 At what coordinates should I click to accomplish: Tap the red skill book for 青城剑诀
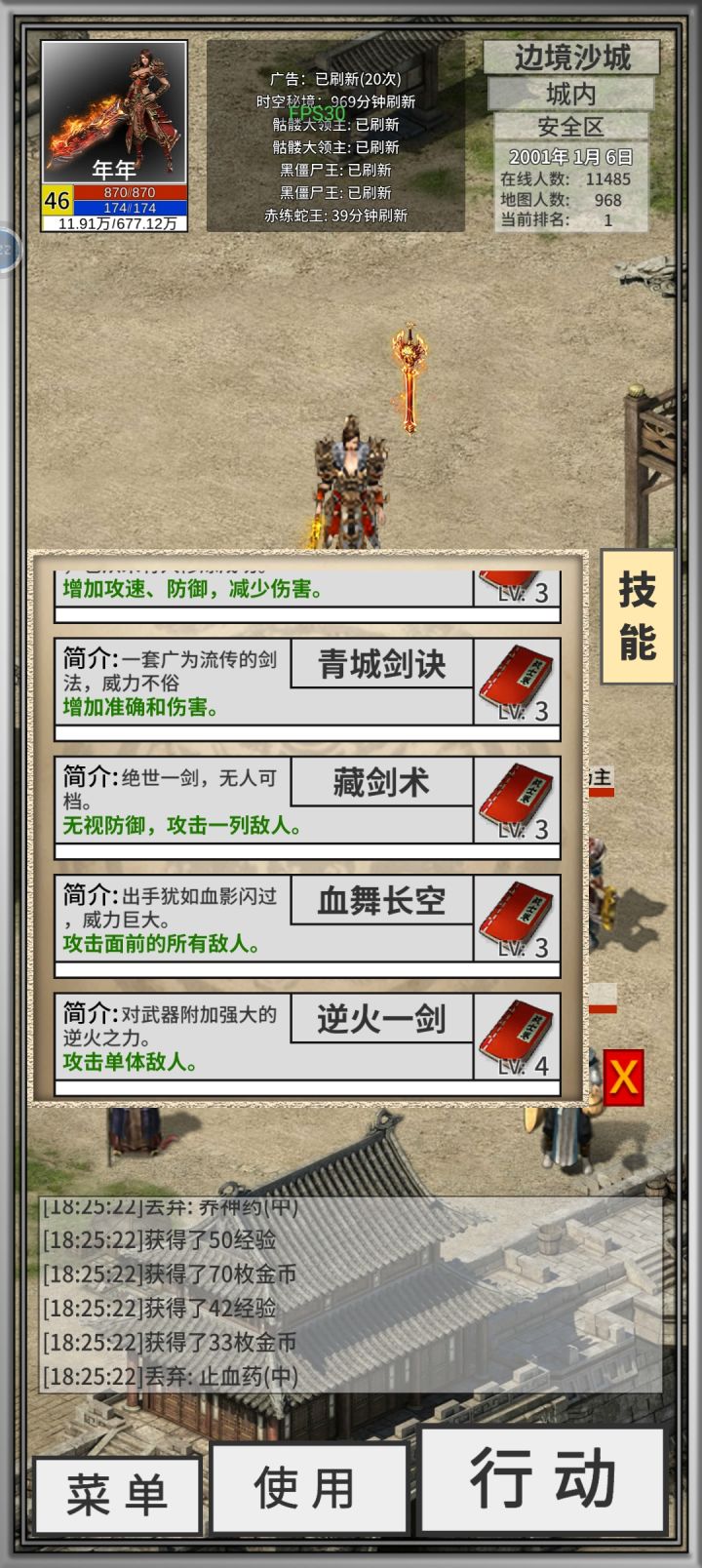point(517,681)
